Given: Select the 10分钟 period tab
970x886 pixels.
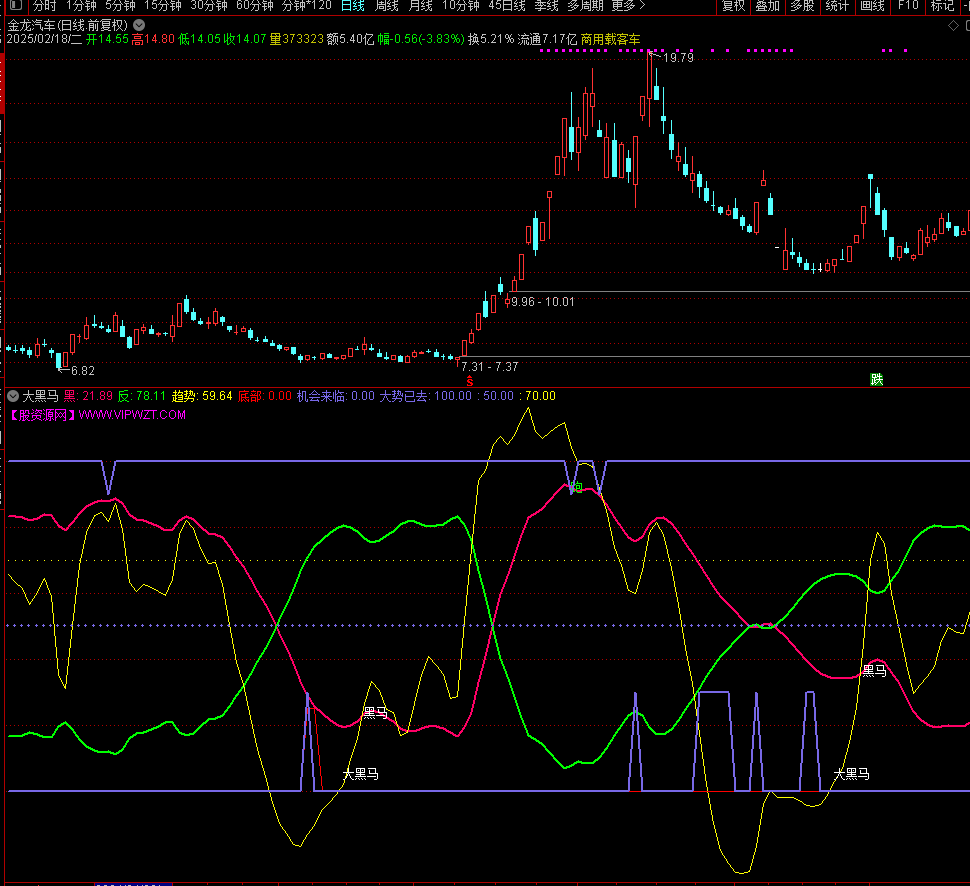Looking at the screenshot, I should tap(461, 6).
